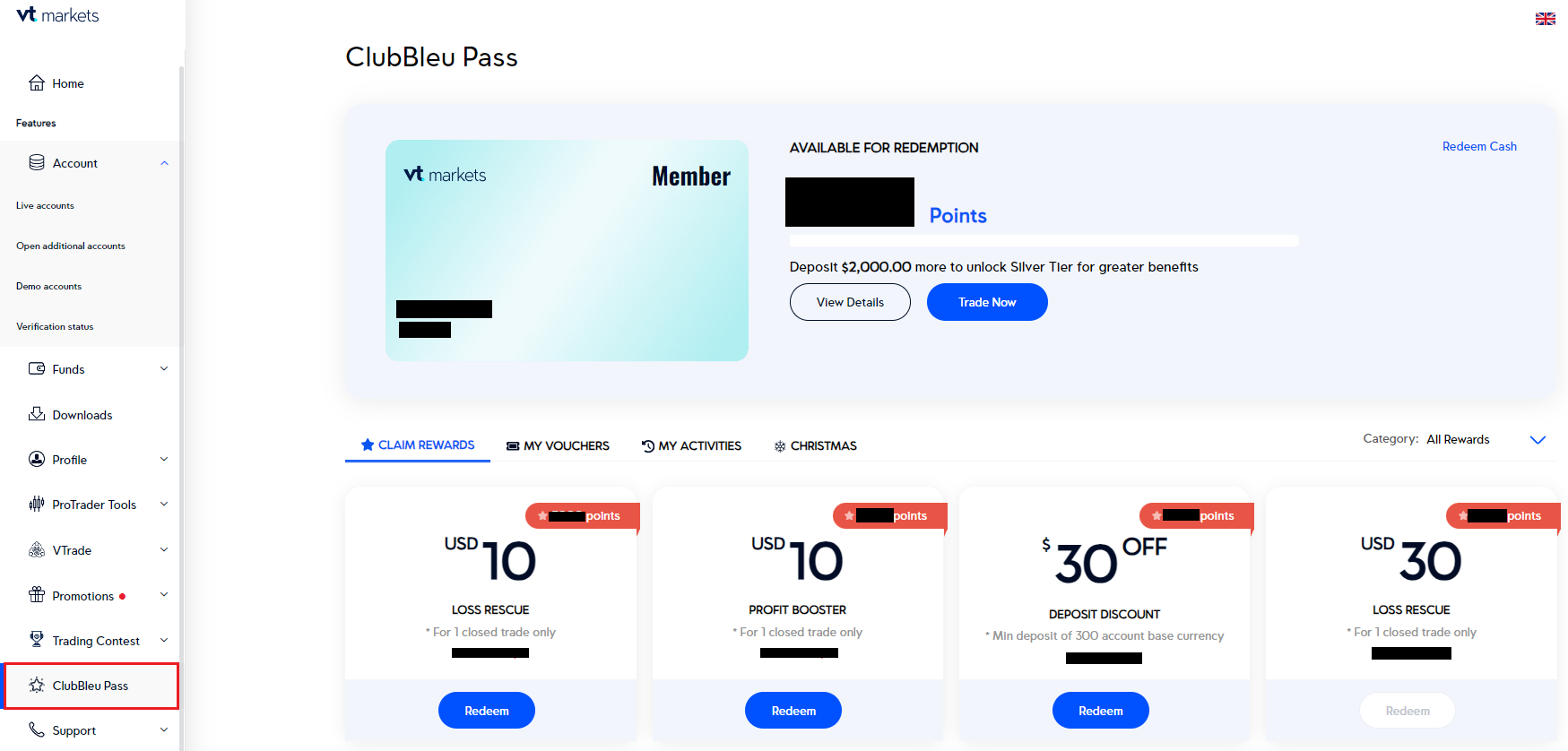Click the Home house icon
The image size is (1568, 751).
37,83
